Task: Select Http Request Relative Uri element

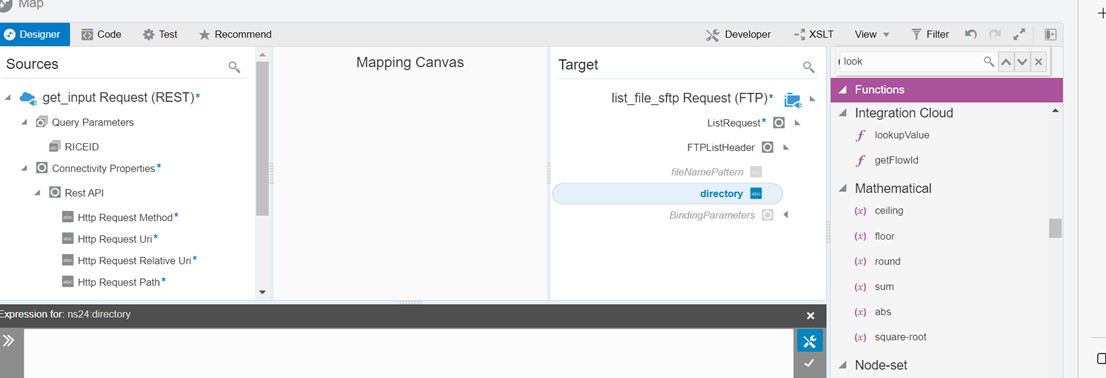Action: coord(135,260)
